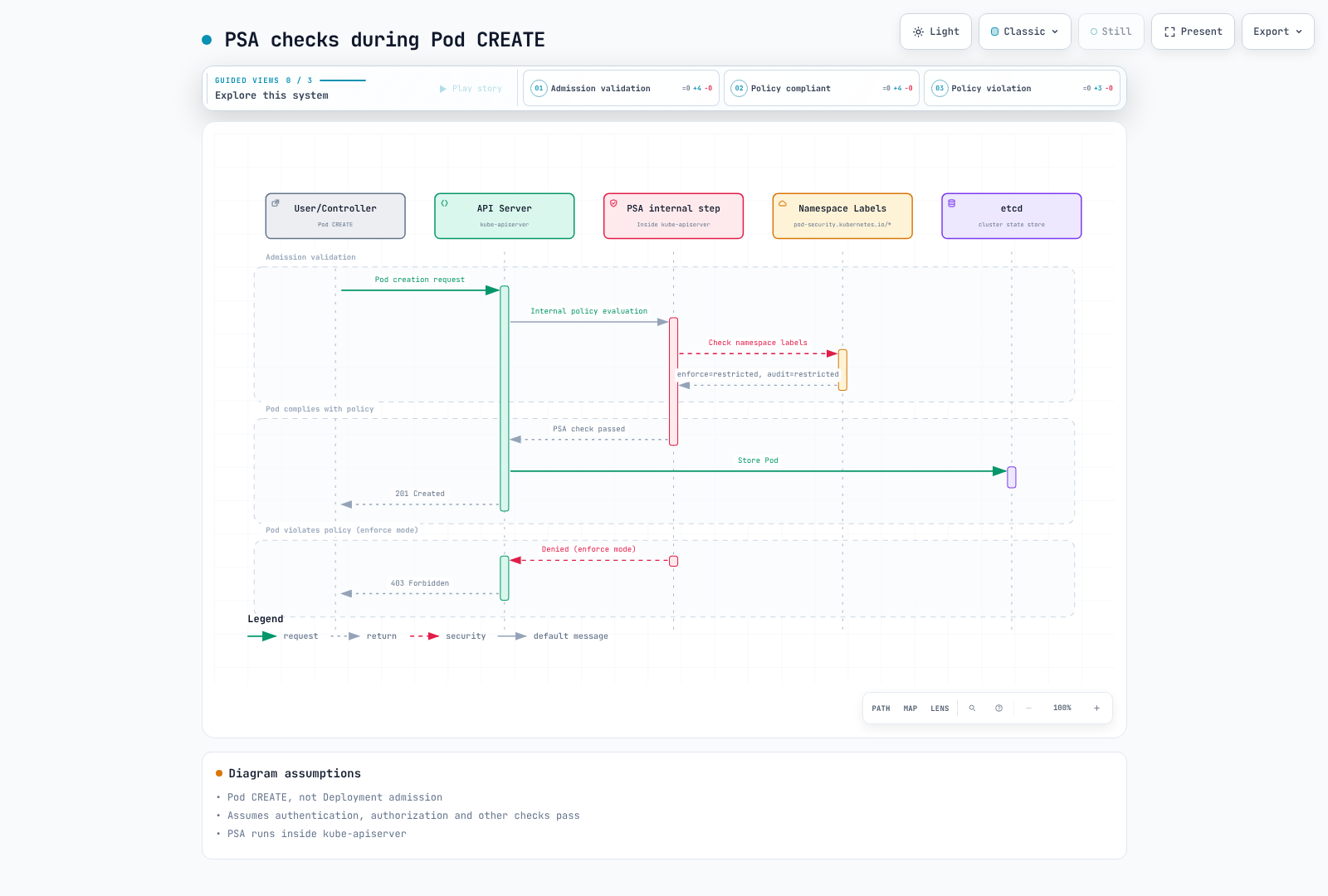This screenshot has height=896, width=1328.
Task: Open the Classic style dropdown
Action: tap(1025, 32)
